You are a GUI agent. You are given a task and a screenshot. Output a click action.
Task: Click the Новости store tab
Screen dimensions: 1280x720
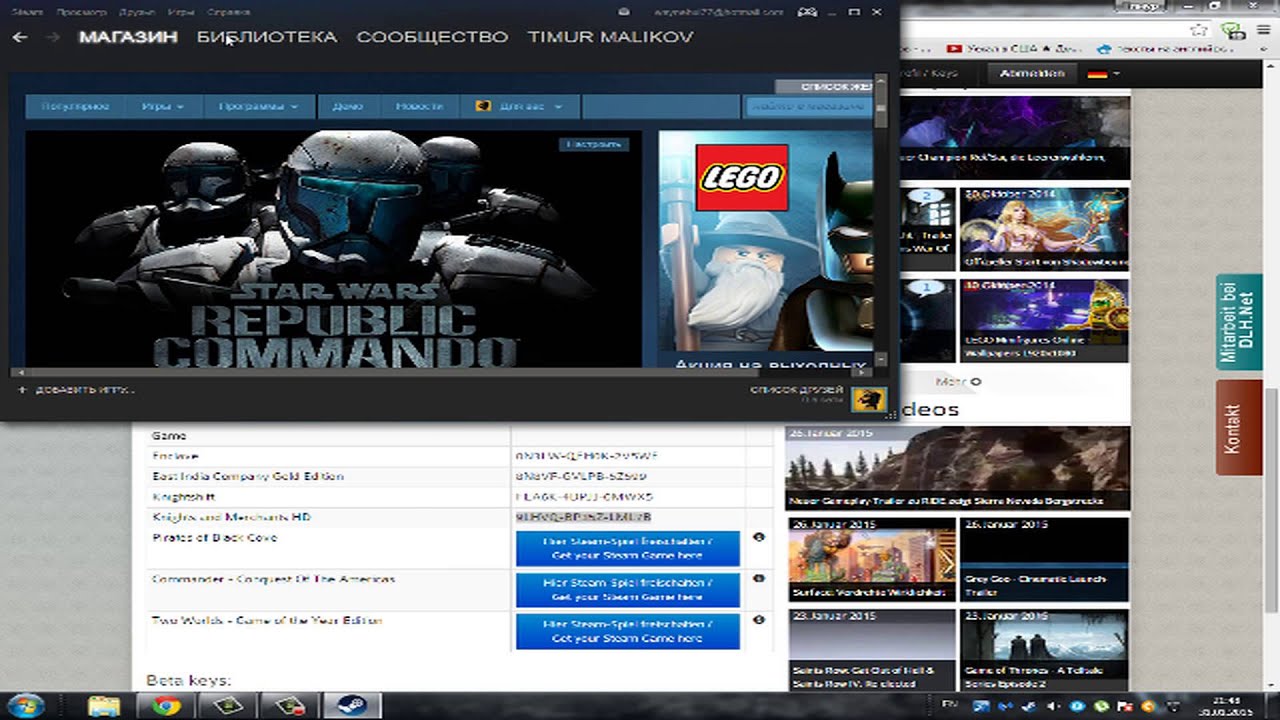pyautogui.click(x=419, y=106)
